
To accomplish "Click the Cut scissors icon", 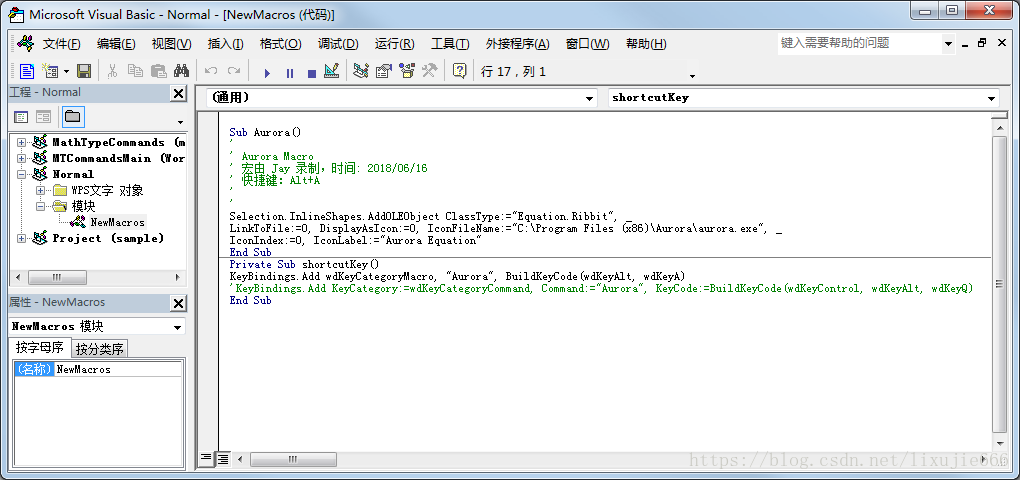I will pos(113,71).
